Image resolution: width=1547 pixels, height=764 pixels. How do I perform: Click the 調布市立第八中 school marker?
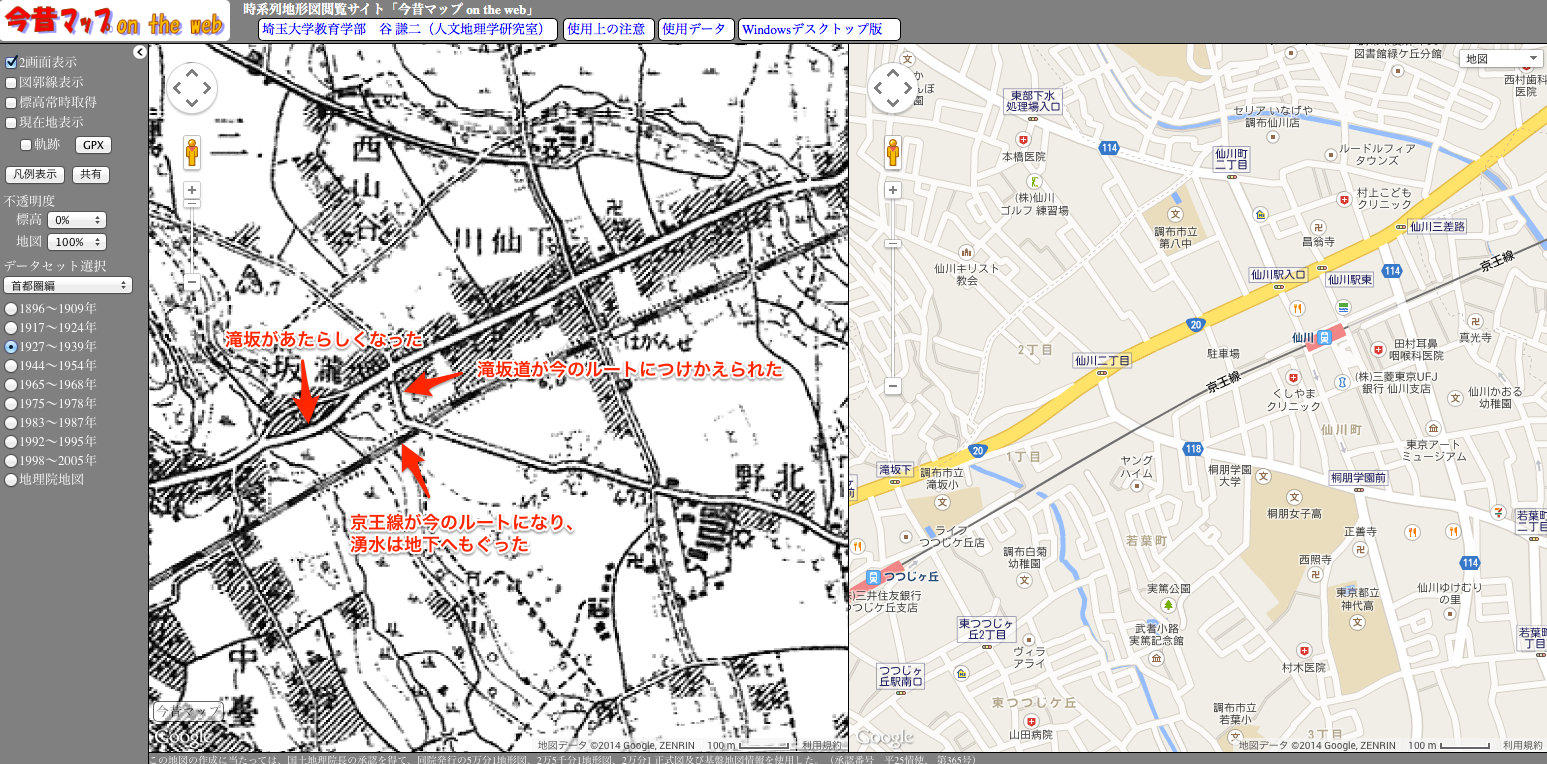coord(1177,214)
